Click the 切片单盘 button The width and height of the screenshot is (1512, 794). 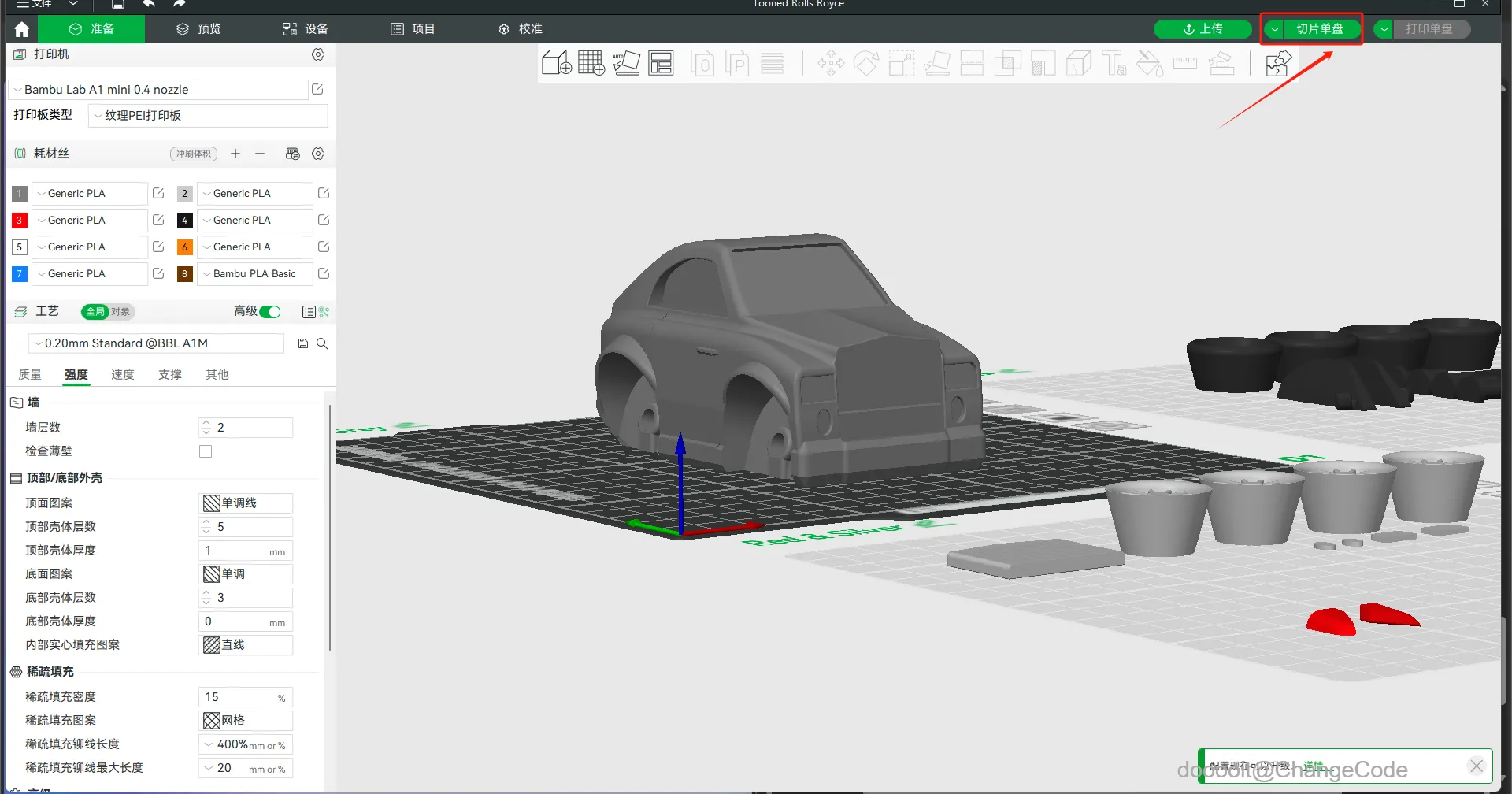[x=1319, y=29]
